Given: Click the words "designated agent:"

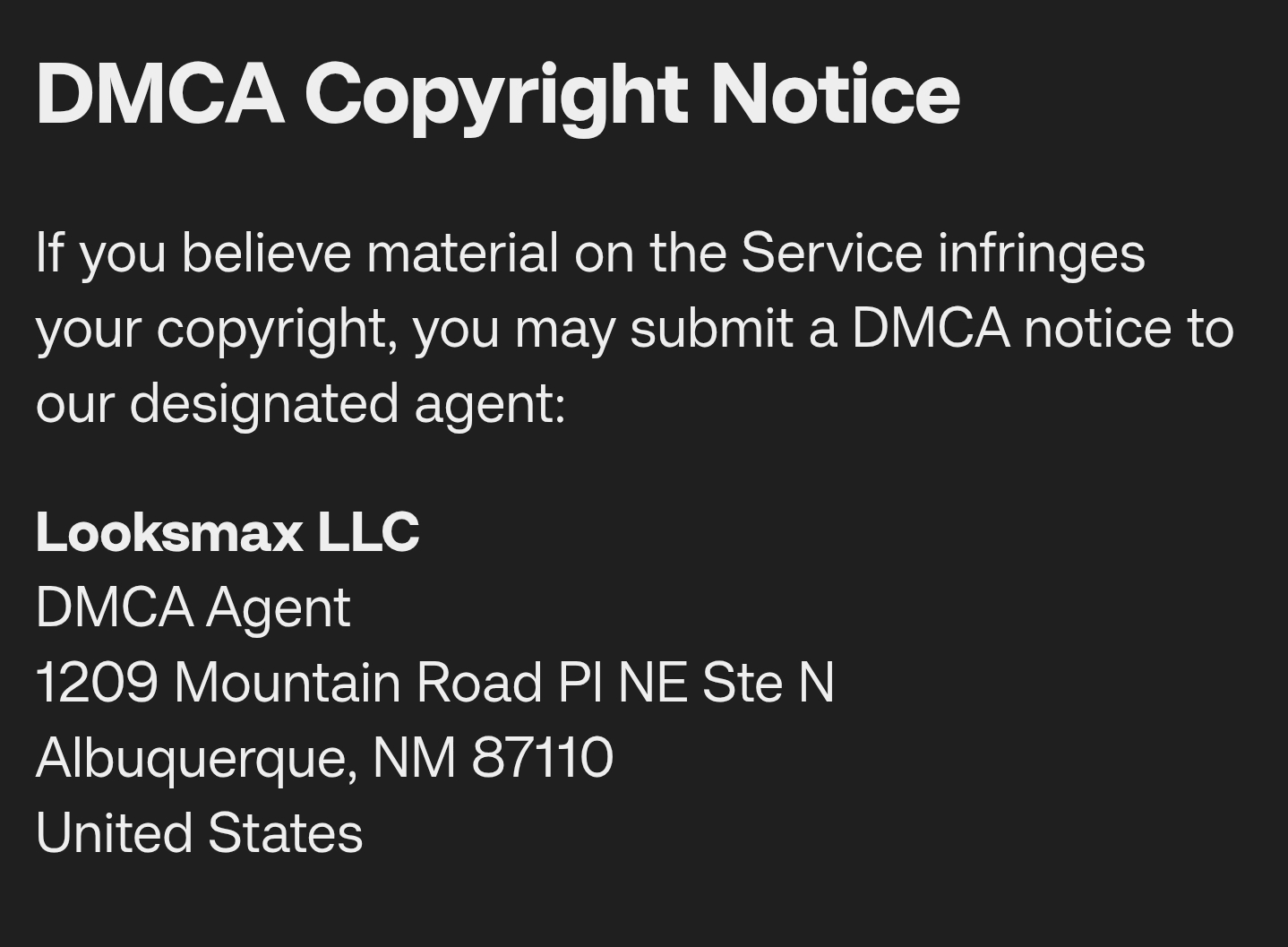Looking at the screenshot, I should [x=348, y=403].
